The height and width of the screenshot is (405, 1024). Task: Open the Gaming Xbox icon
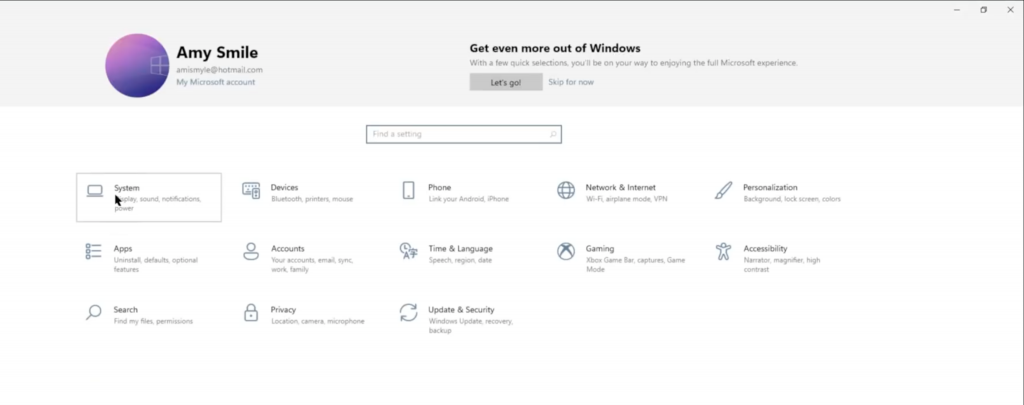pos(566,251)
